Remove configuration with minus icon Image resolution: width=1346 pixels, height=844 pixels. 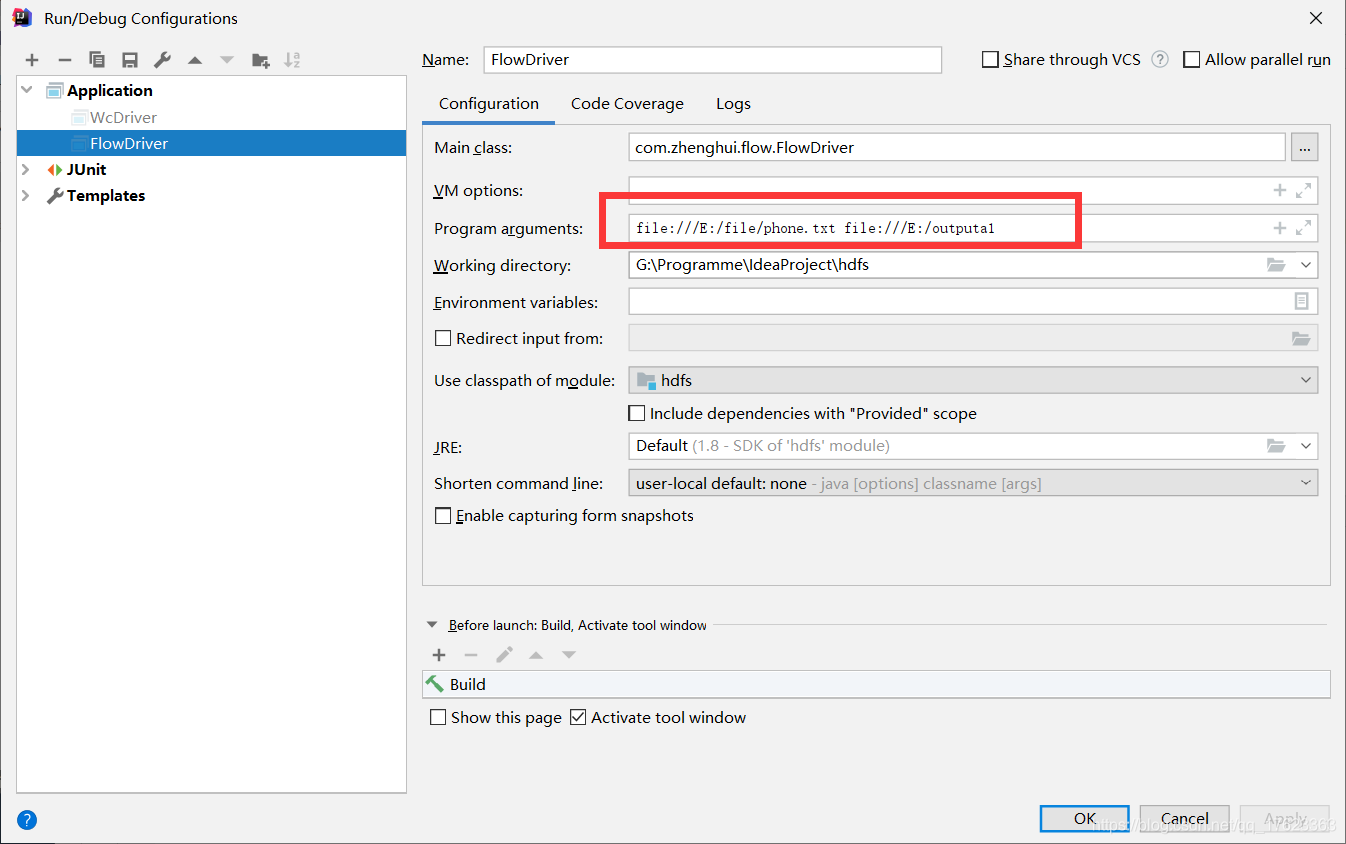click(64, 60)
